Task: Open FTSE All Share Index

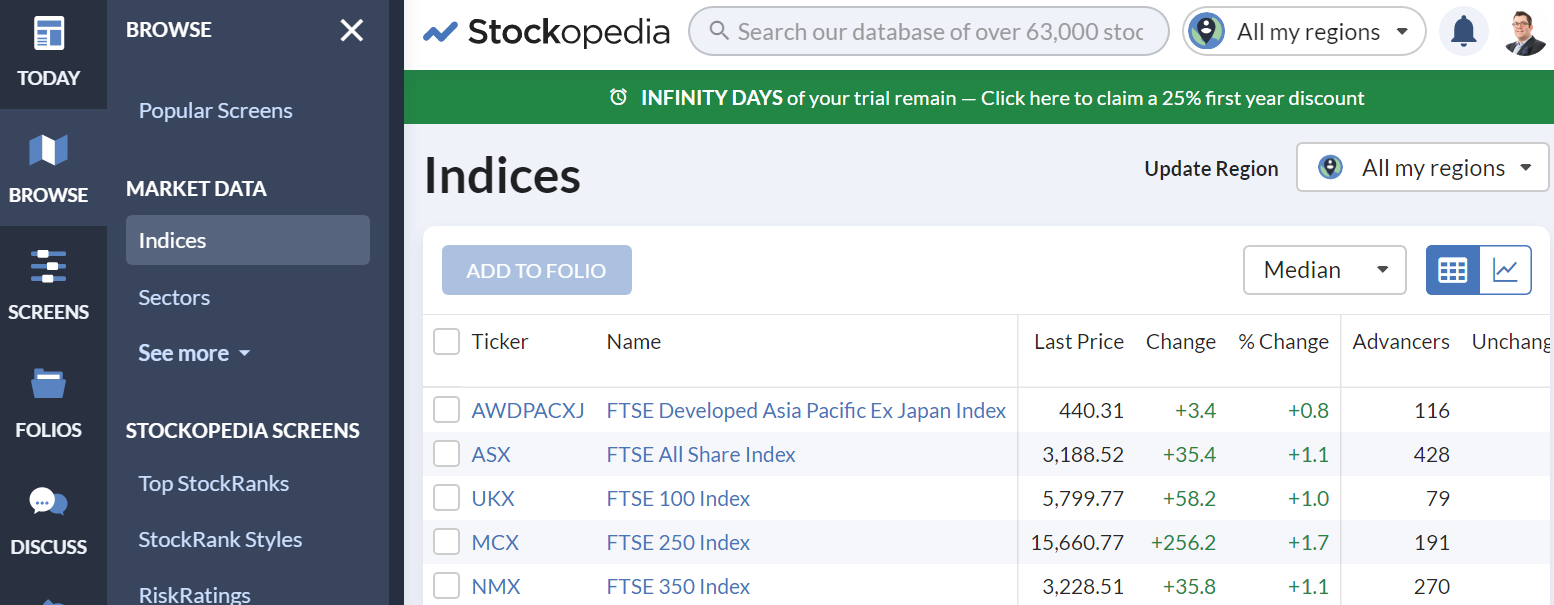Action: pyautogui.click(x=701, y=454)
